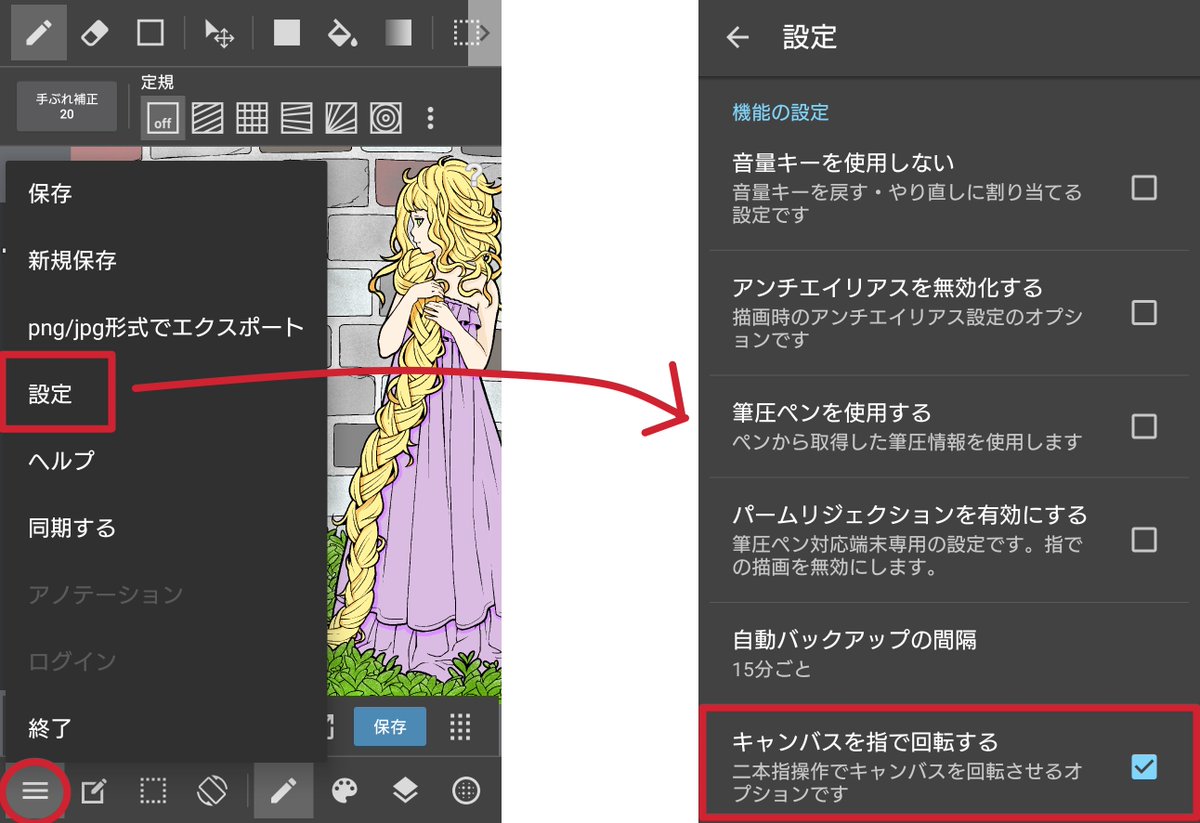1200x823 pixels.
Task: Tap the back arrow in the settings header
Action: click(x=737, y=38)
